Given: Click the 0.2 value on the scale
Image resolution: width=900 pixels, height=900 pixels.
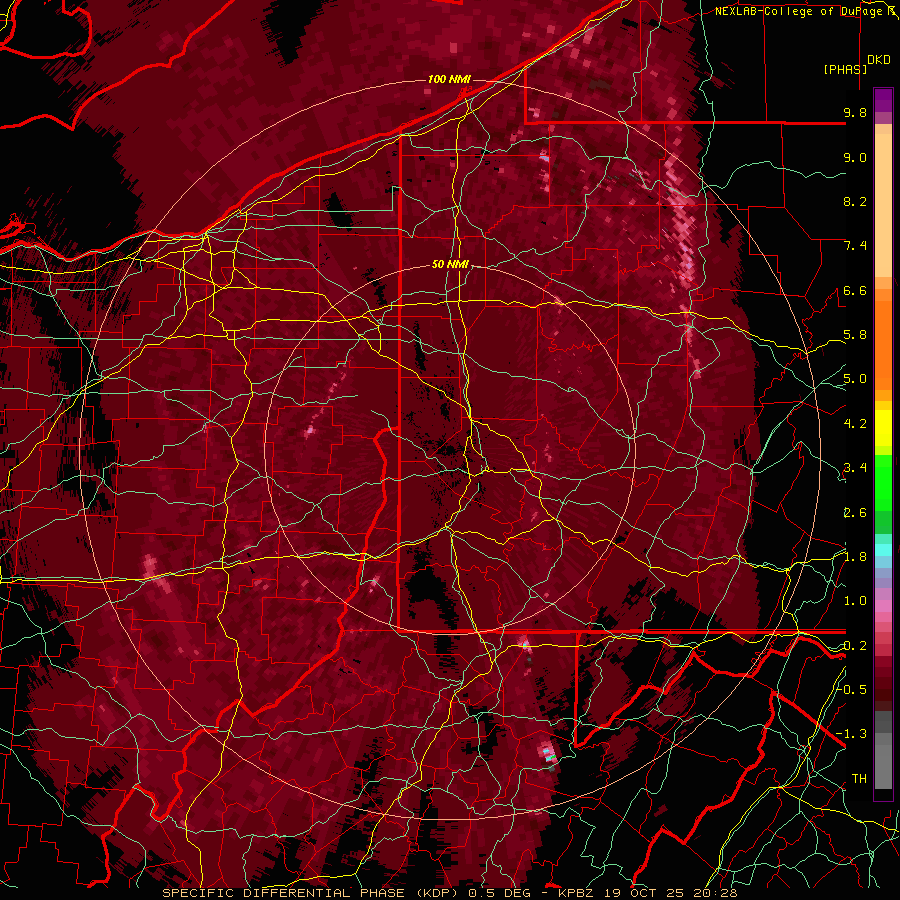Looking at the screenshot, I should [x=855, y=646].
